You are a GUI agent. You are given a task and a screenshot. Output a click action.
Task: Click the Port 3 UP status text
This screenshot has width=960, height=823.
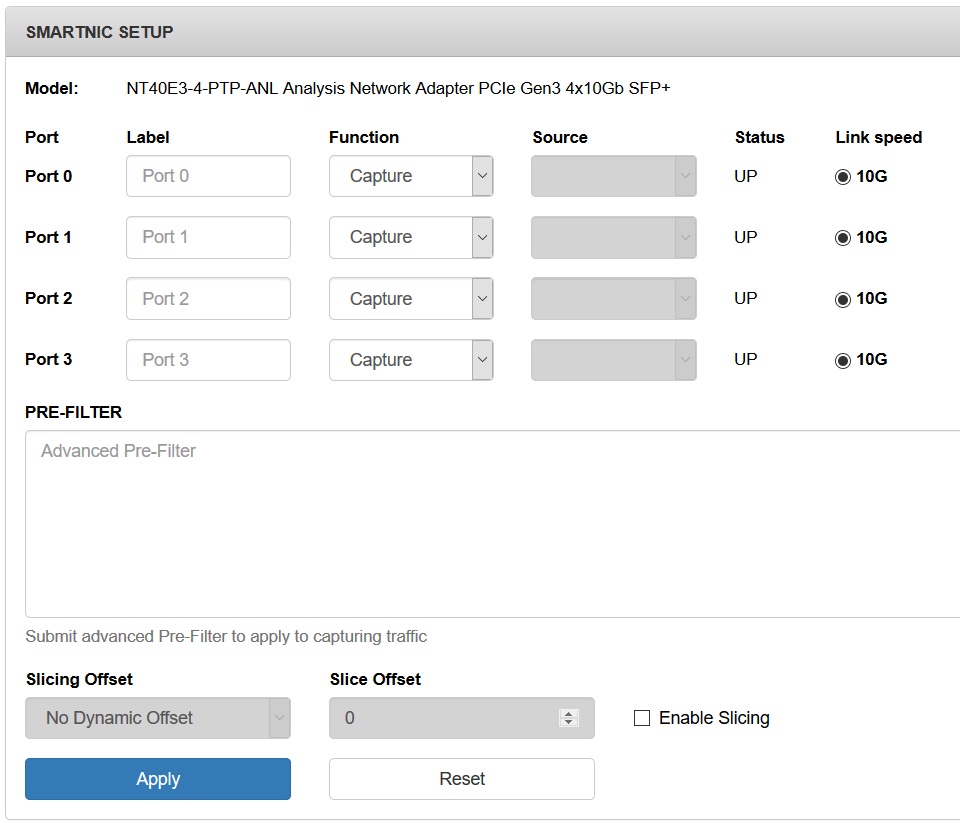pyautogui.click(x=746, y=359)
